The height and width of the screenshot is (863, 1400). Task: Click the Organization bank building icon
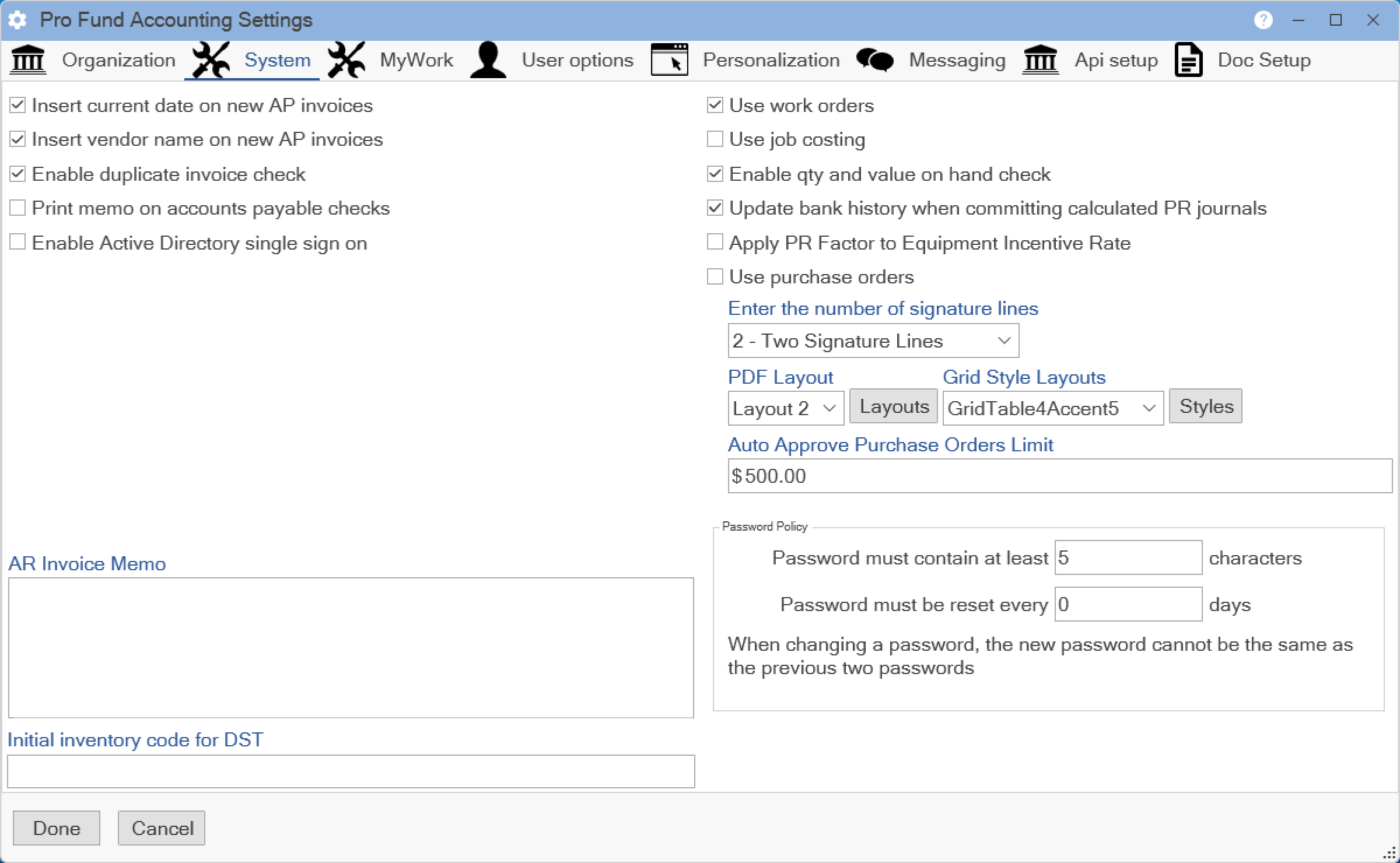pos(28,60)
